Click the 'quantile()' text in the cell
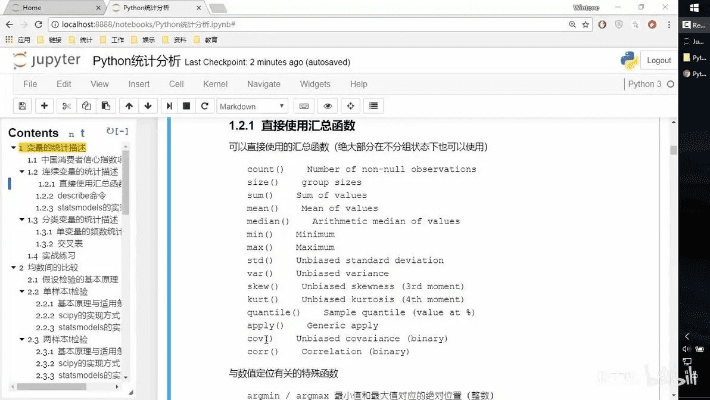This screenshot has width=710, height=400. tap(273, 313)
